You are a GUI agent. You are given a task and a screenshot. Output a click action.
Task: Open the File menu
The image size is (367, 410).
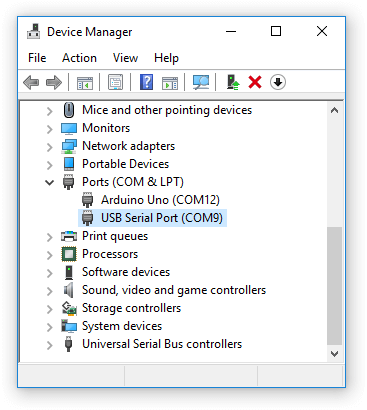pos(37,58)
